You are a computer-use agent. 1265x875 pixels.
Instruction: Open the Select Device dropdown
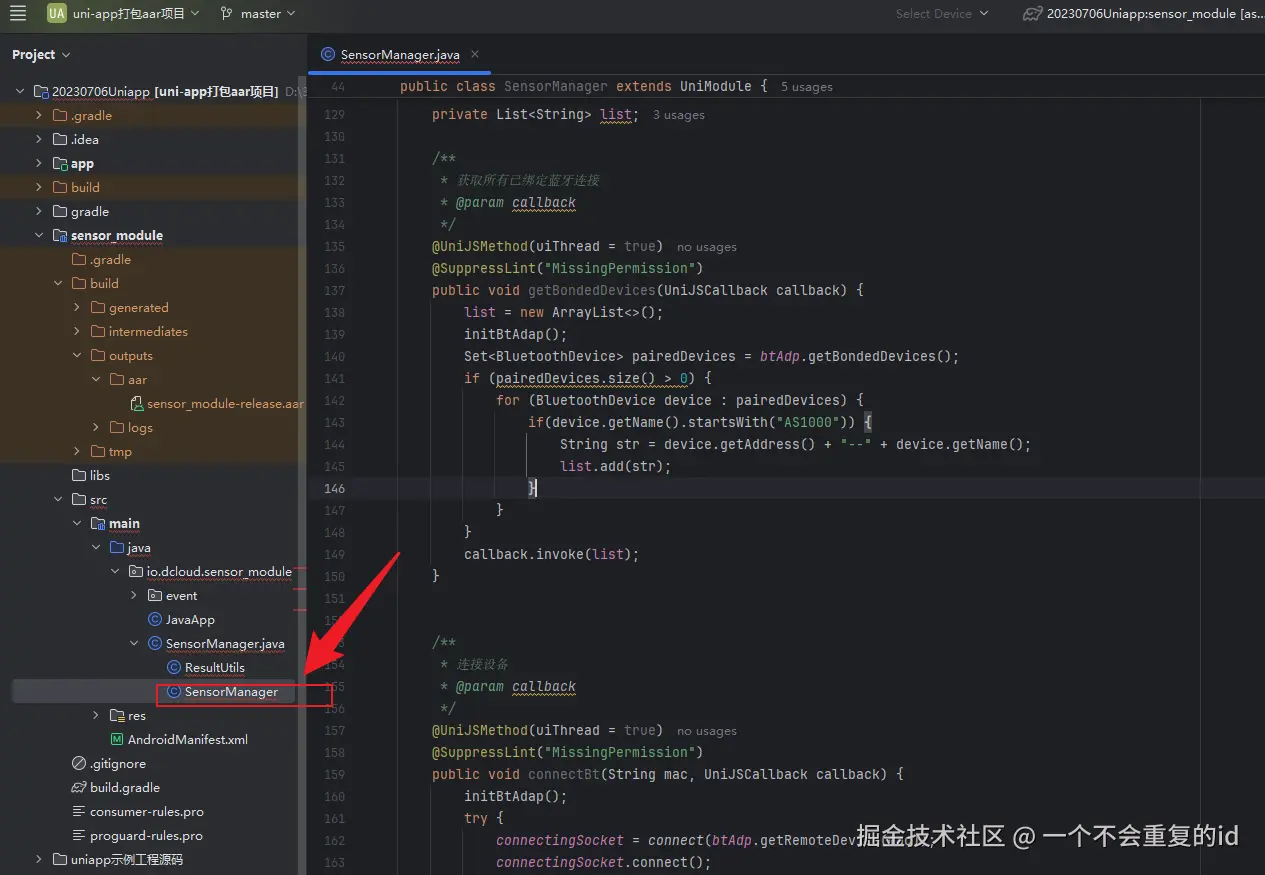pos(941,13)
